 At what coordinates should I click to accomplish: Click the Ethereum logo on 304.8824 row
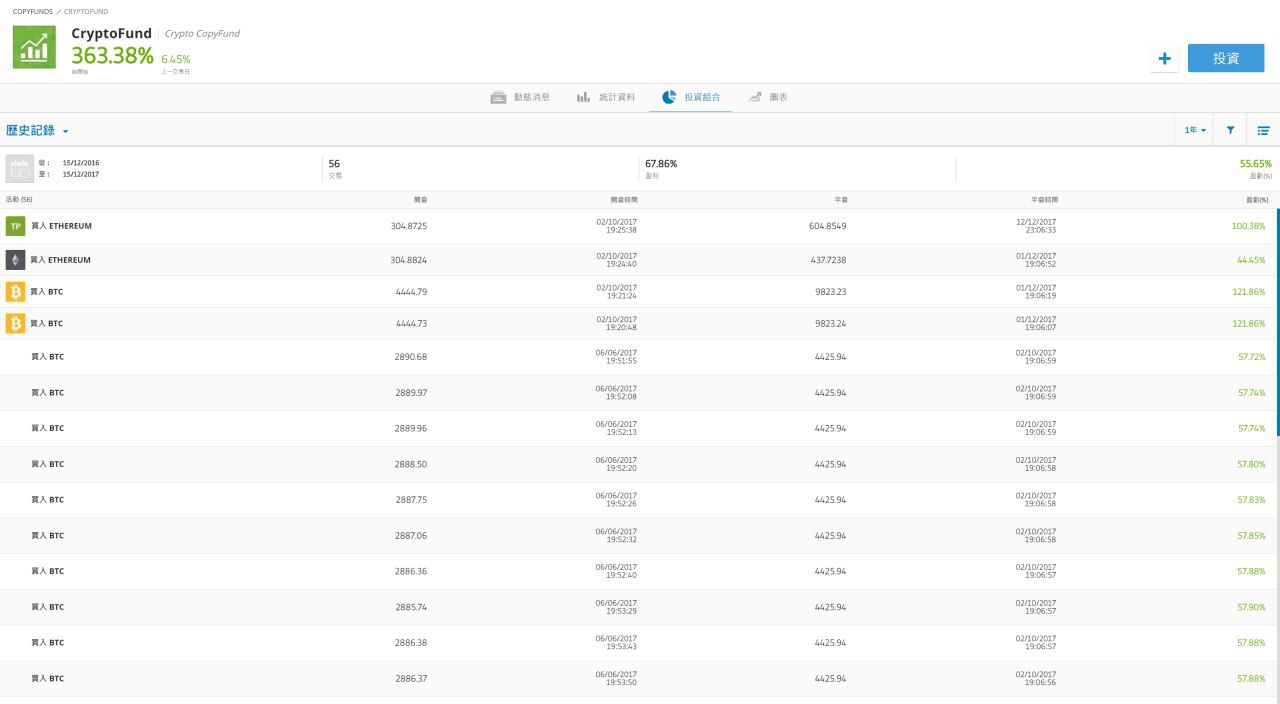[15, 260]
